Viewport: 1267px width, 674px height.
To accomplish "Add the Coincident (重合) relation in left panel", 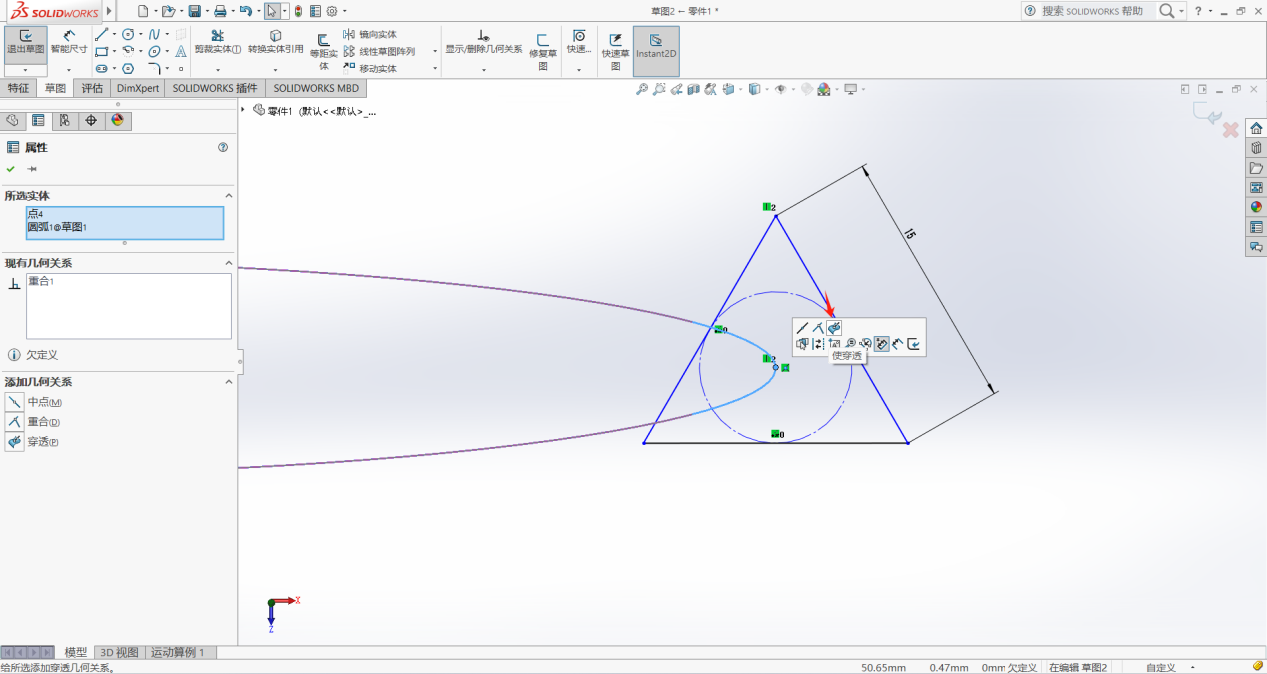I will pos(15,422).
